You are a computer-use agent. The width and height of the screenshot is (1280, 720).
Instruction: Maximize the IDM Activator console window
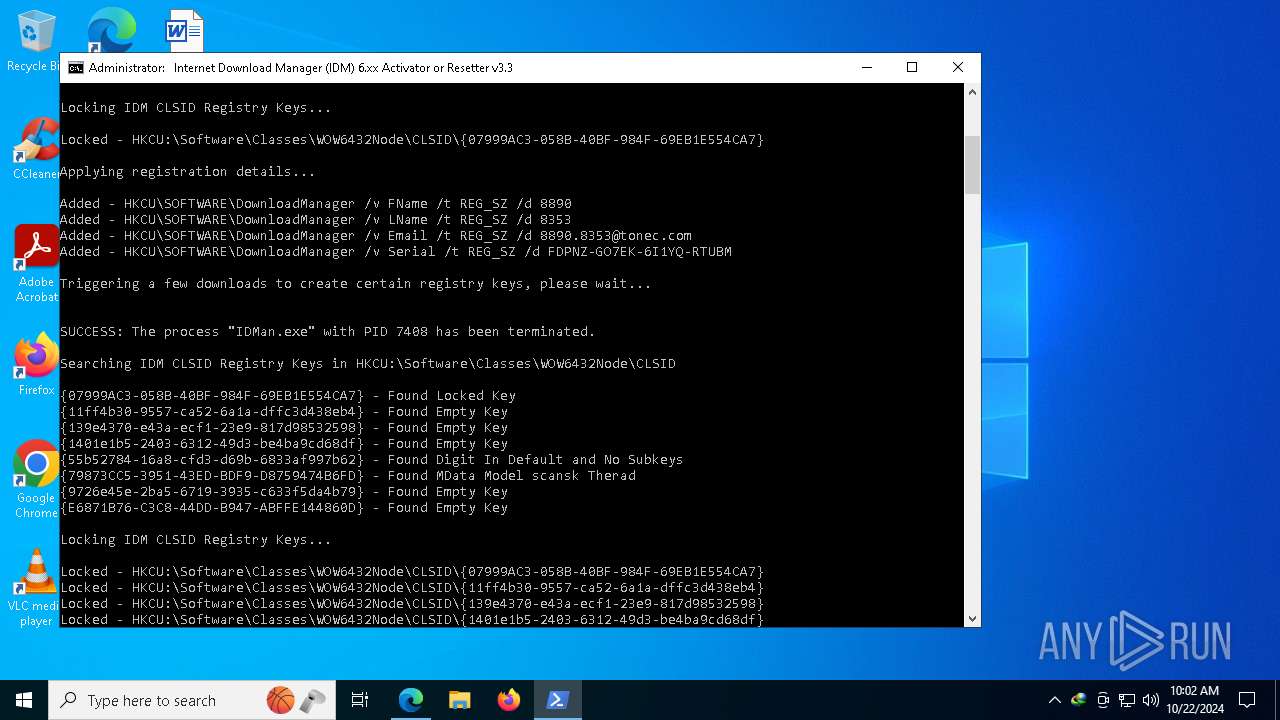coord(912,68)
